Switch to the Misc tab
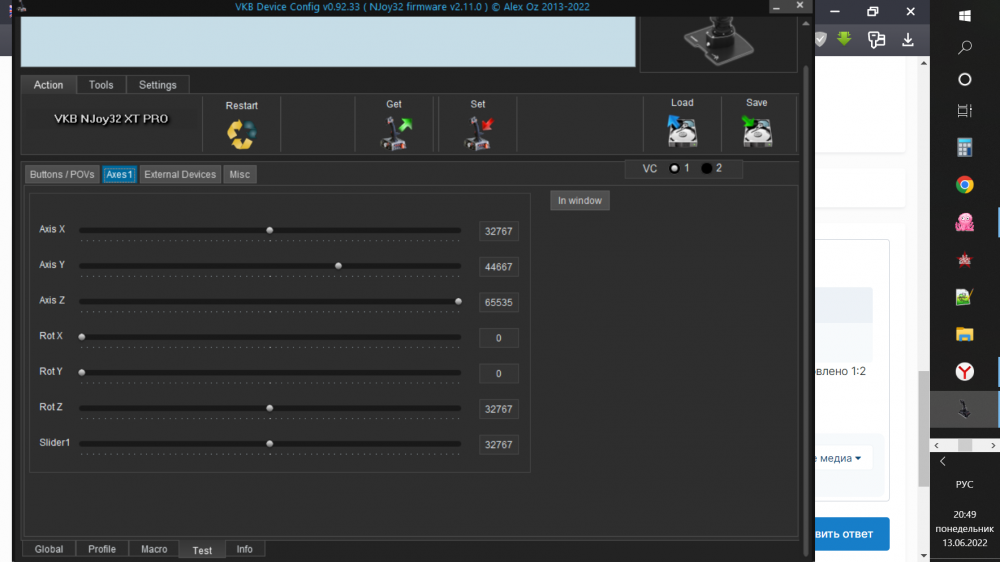This screenshot has width=1000, height=562. (240, 174)
